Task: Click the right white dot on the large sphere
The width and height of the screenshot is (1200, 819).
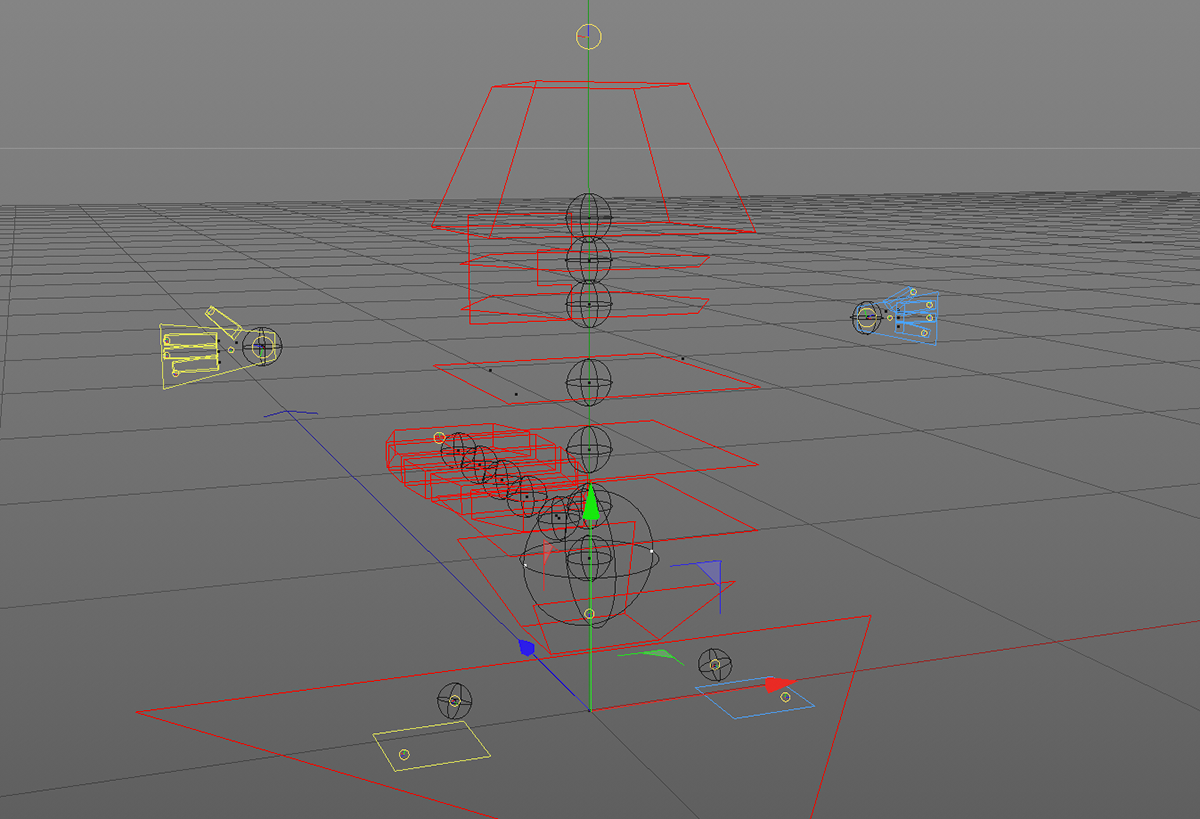Action: point(651,551)
